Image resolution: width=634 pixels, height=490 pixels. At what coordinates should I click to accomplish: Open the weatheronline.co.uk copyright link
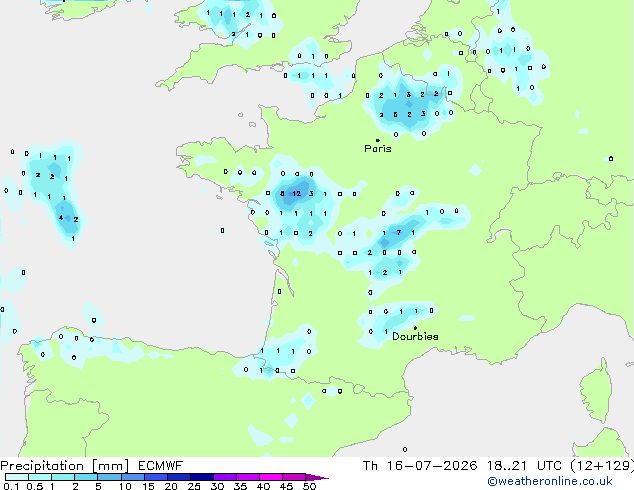coord(550,481)
